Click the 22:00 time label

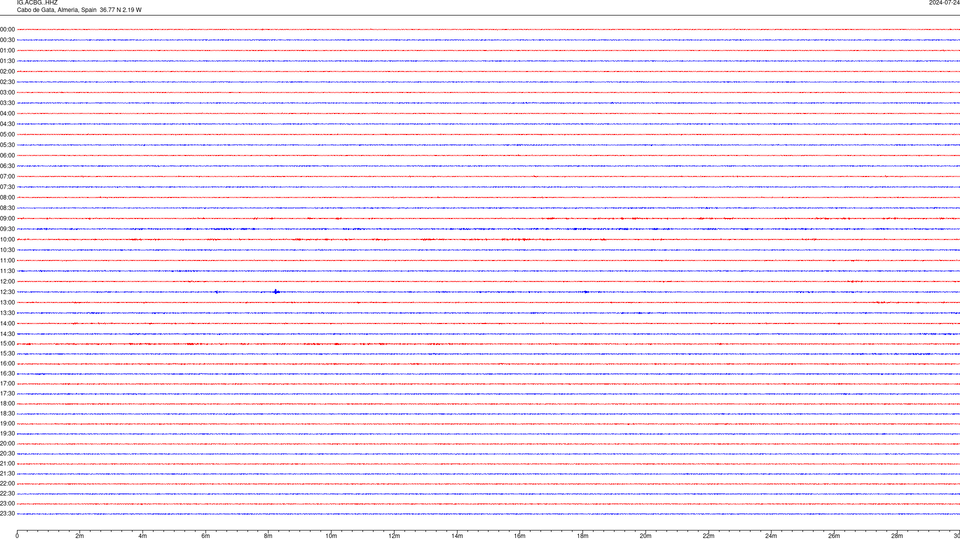coord(7,484)
